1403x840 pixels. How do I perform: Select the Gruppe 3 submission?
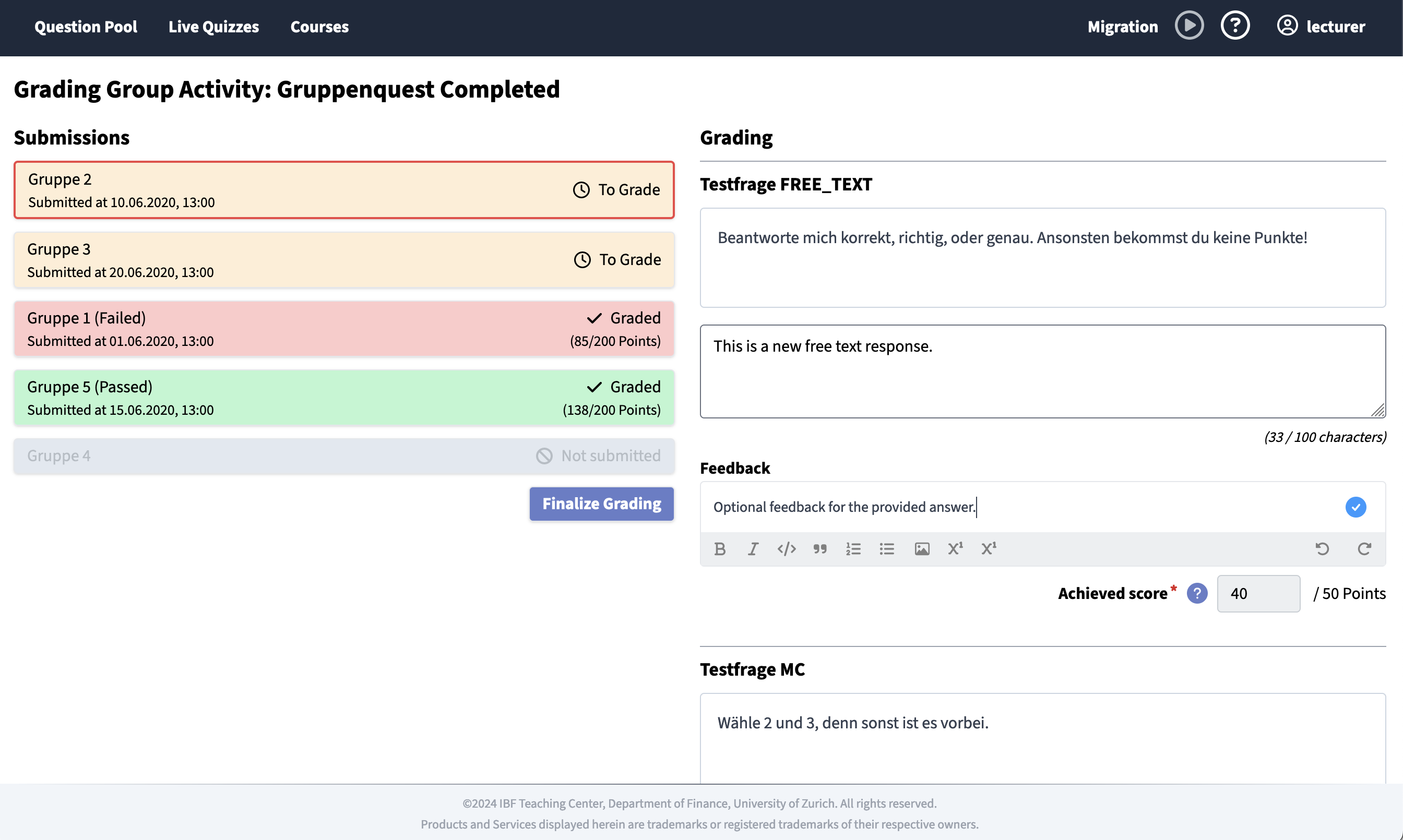point(343,260)
